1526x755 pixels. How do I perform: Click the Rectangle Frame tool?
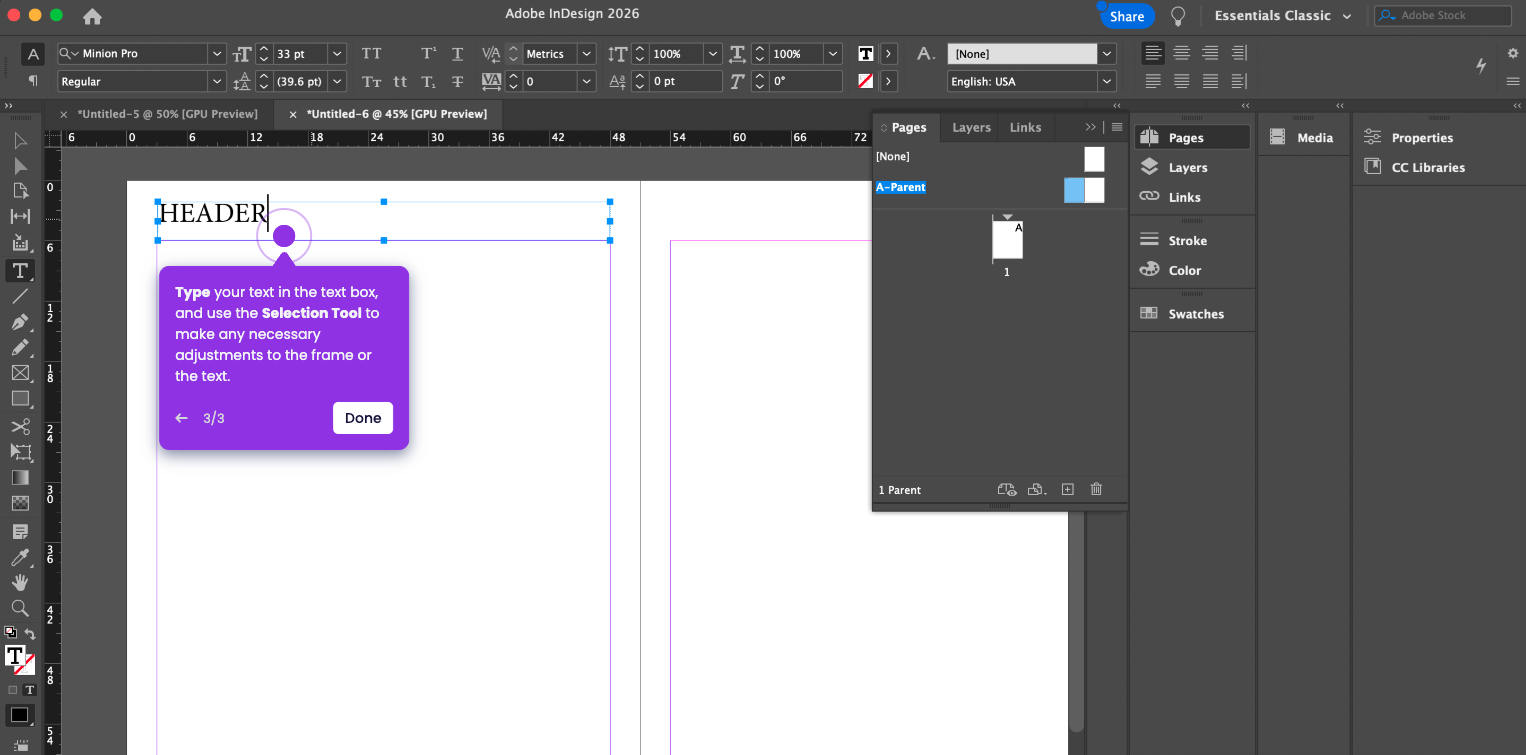(20, 373)
